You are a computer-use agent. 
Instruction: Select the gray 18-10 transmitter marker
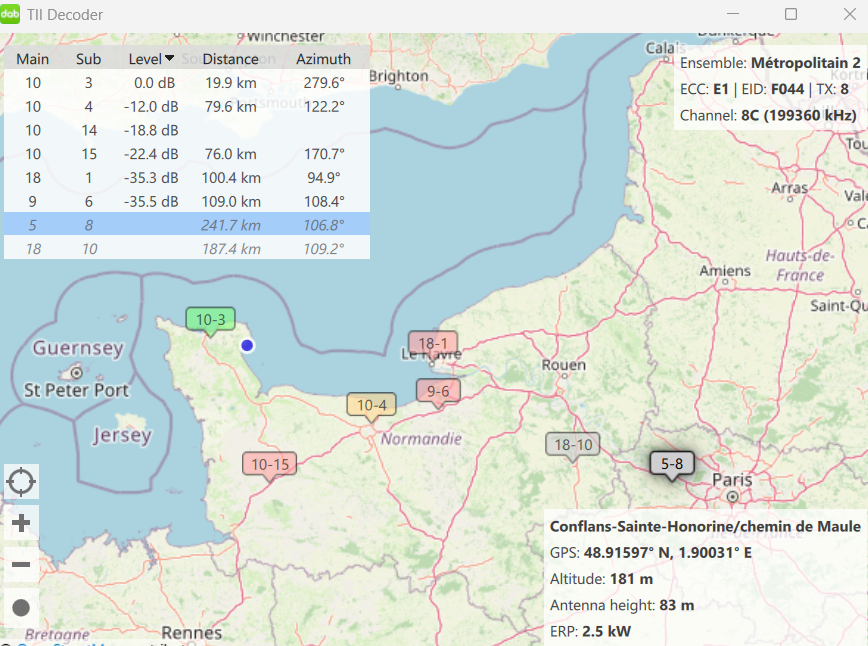coord(573,445)
